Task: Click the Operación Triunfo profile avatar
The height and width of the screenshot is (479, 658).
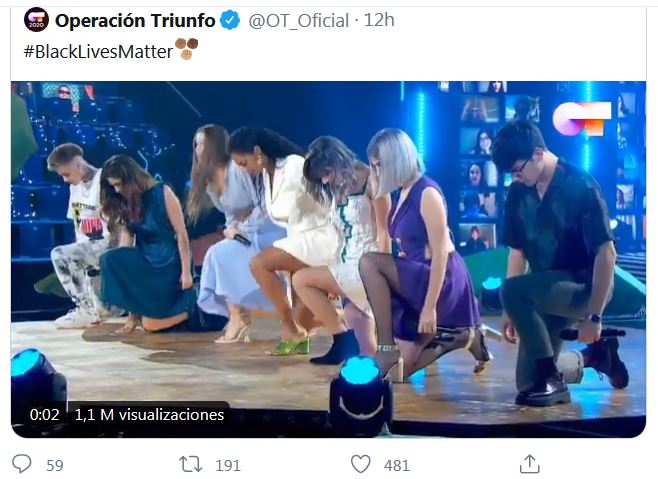Action: coord(37,20)
